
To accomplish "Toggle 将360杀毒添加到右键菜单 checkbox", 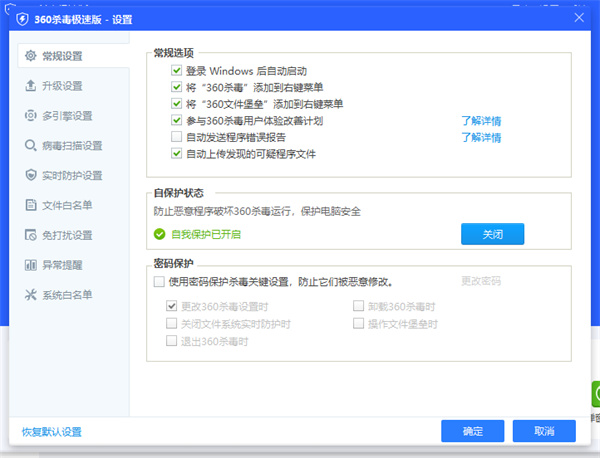I will coord(176,87).
